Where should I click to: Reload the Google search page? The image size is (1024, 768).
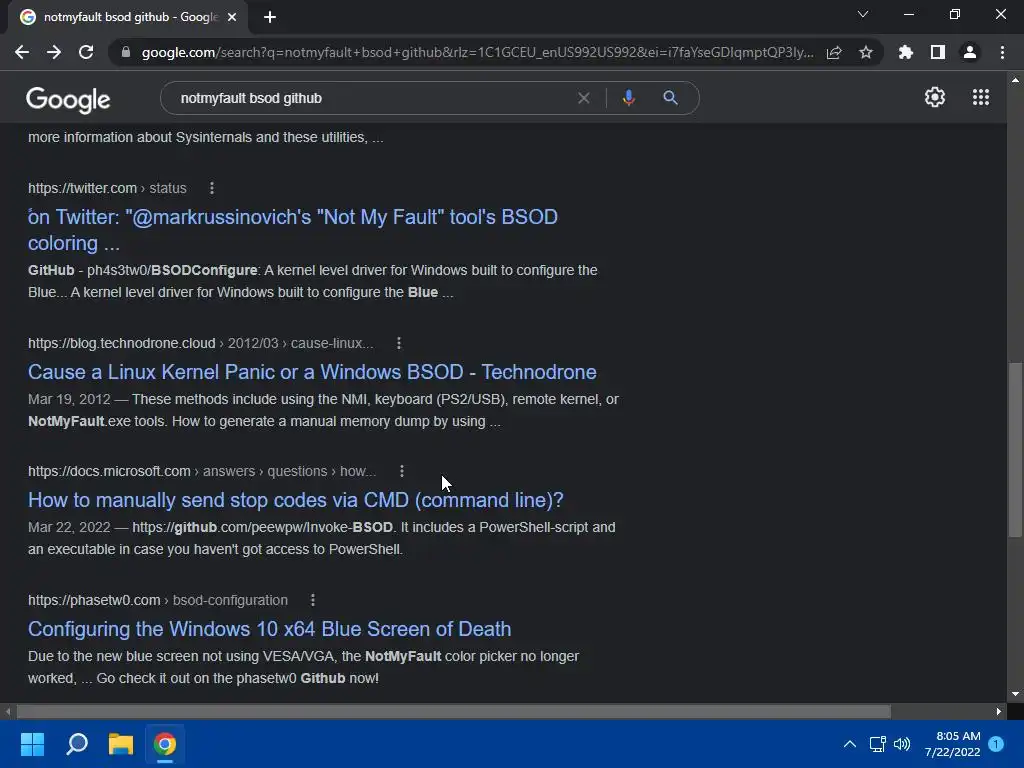(x=86, y=52)
